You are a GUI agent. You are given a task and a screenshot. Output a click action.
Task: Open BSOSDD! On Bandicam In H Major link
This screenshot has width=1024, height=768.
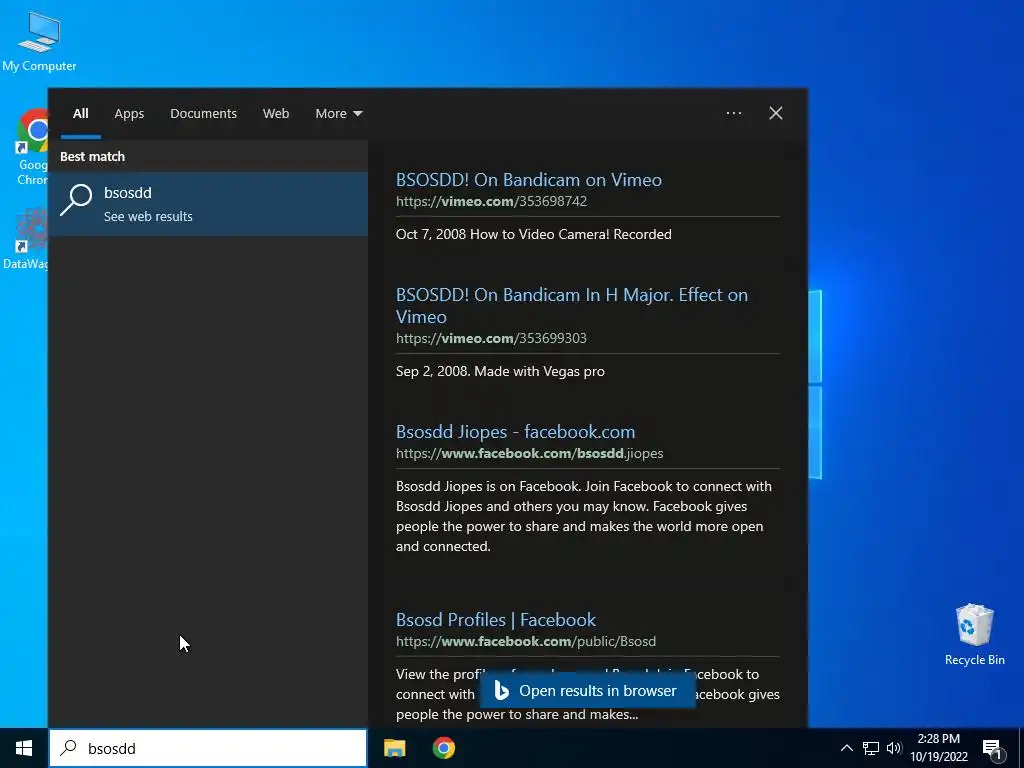[571, 305]
